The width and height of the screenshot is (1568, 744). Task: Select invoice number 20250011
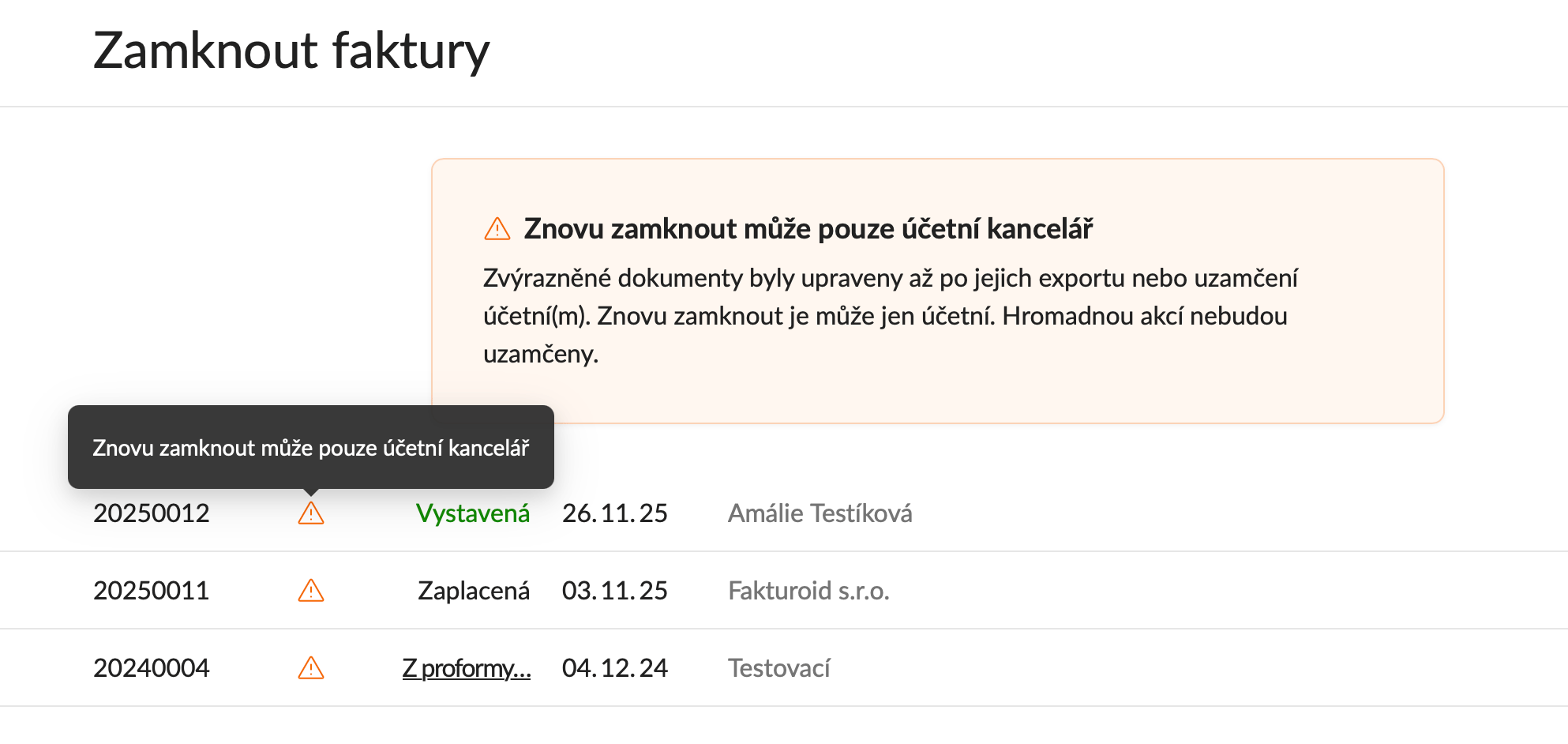(x=152, y=591)
